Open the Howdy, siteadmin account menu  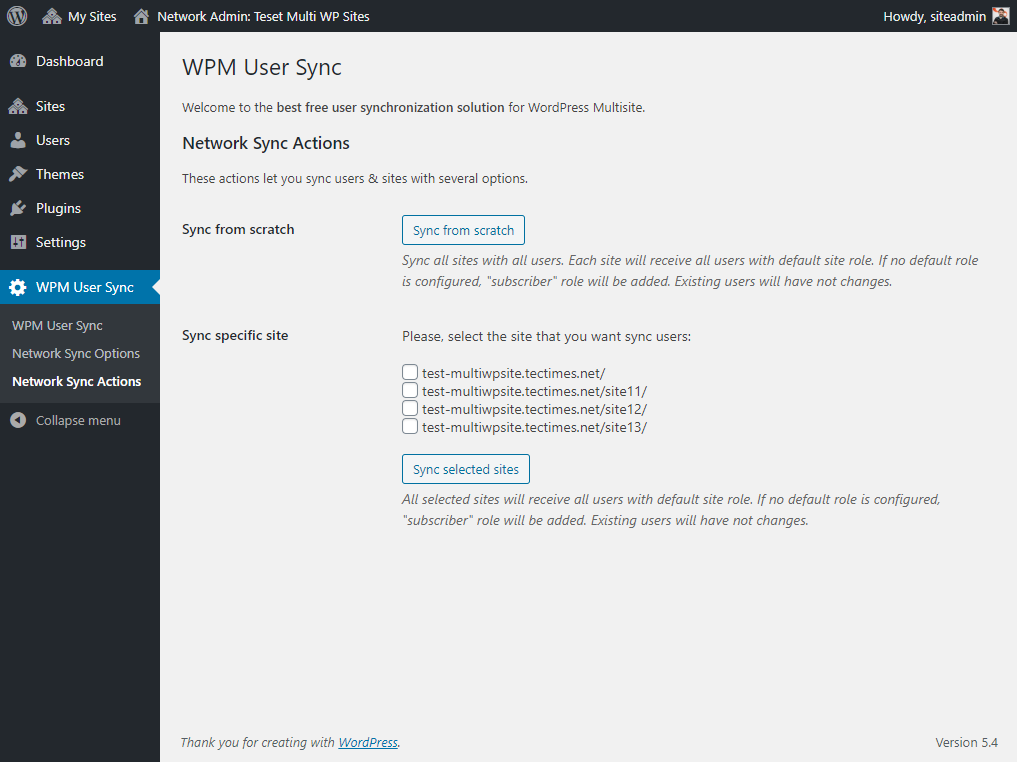tap(934, 16)
